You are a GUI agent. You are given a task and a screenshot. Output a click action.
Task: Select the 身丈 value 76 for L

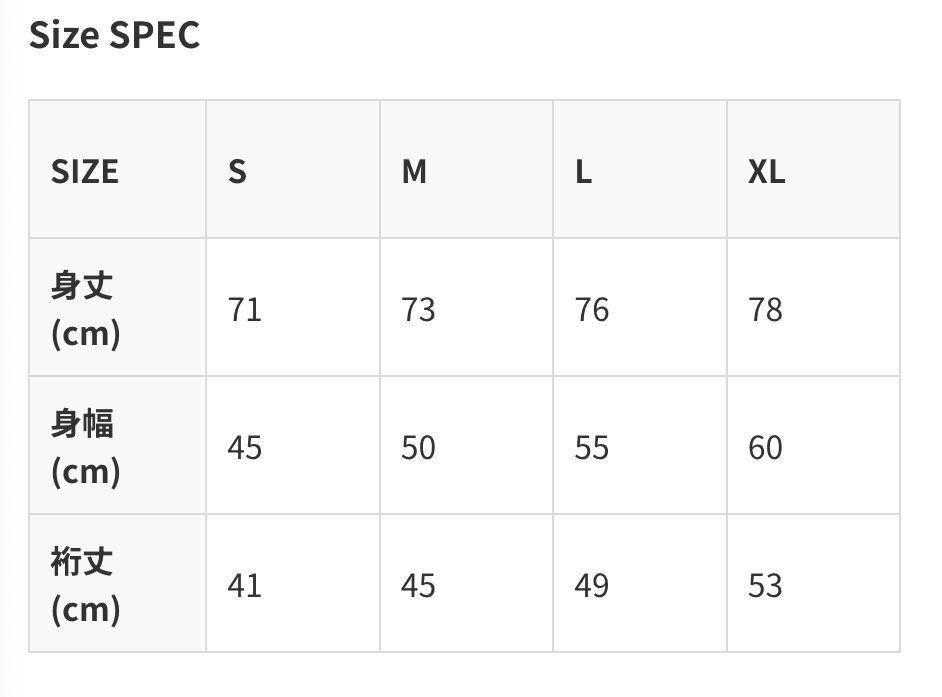coord(640,308)
